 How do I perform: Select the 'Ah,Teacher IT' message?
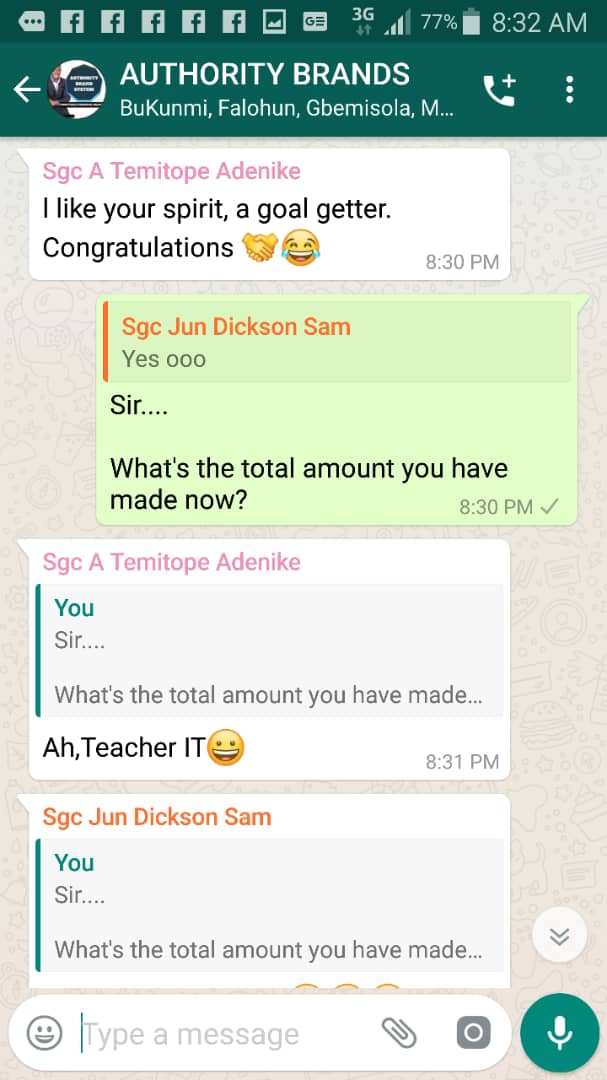click(x=143, y=748)
